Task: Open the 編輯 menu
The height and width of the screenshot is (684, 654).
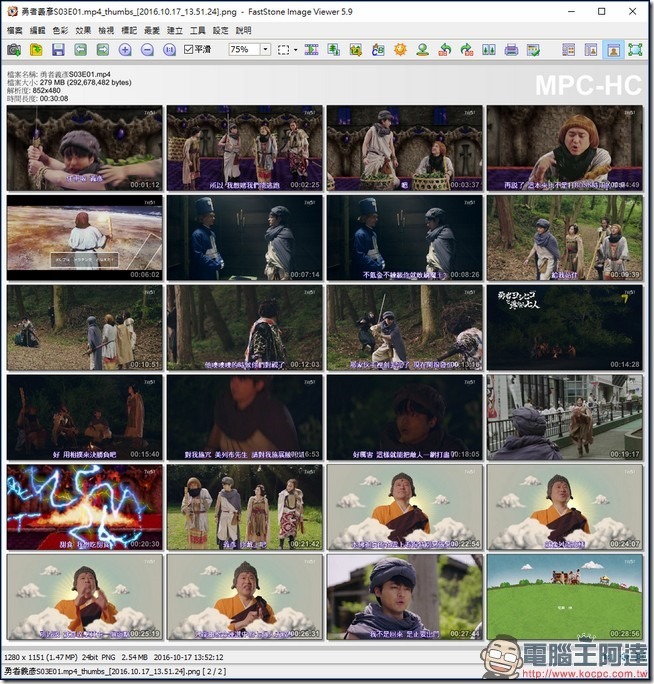Action: [x=38, y=30]
